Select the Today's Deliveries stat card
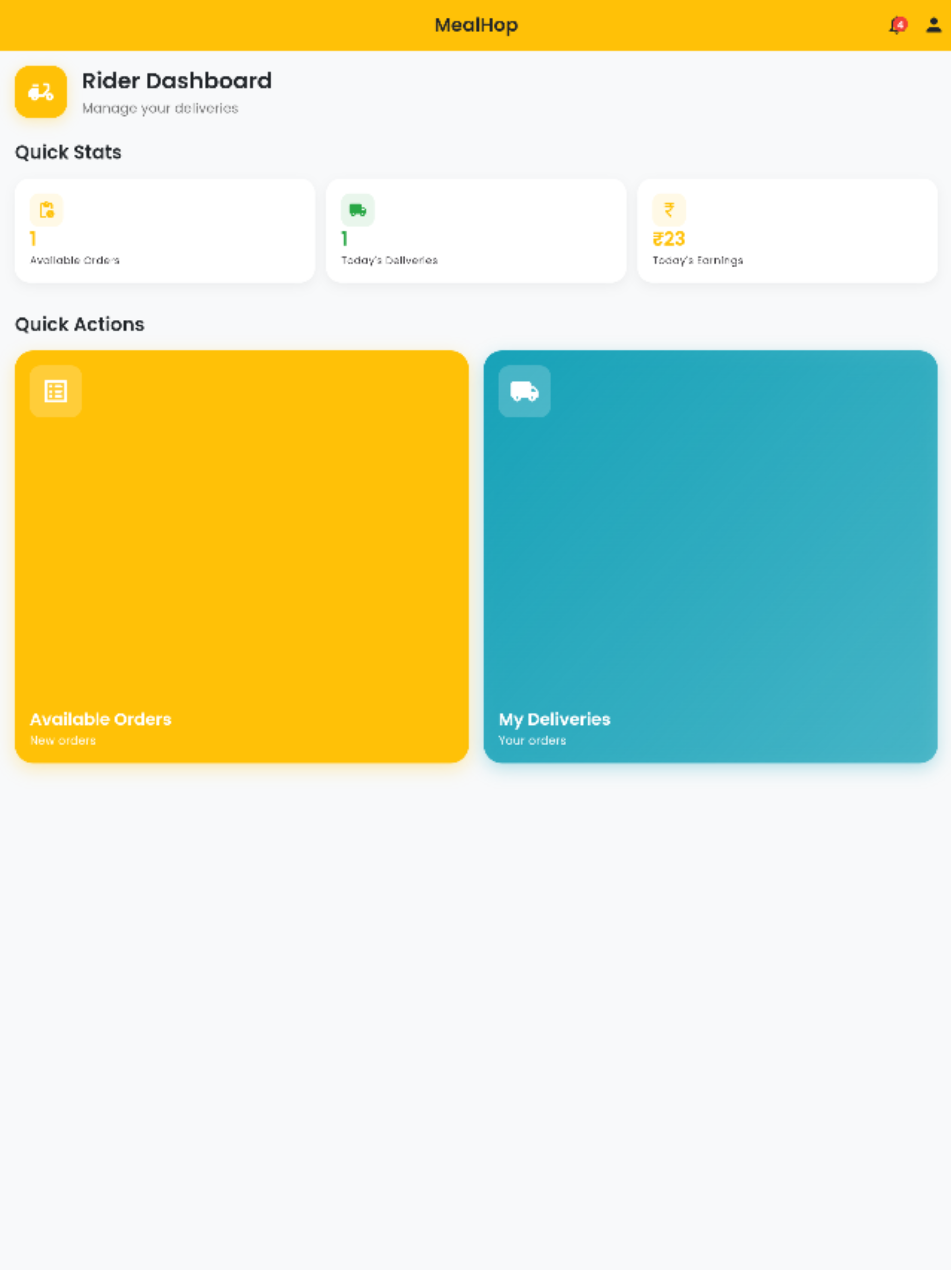This screenshot has width=952, height=1270. pos(476,231)
